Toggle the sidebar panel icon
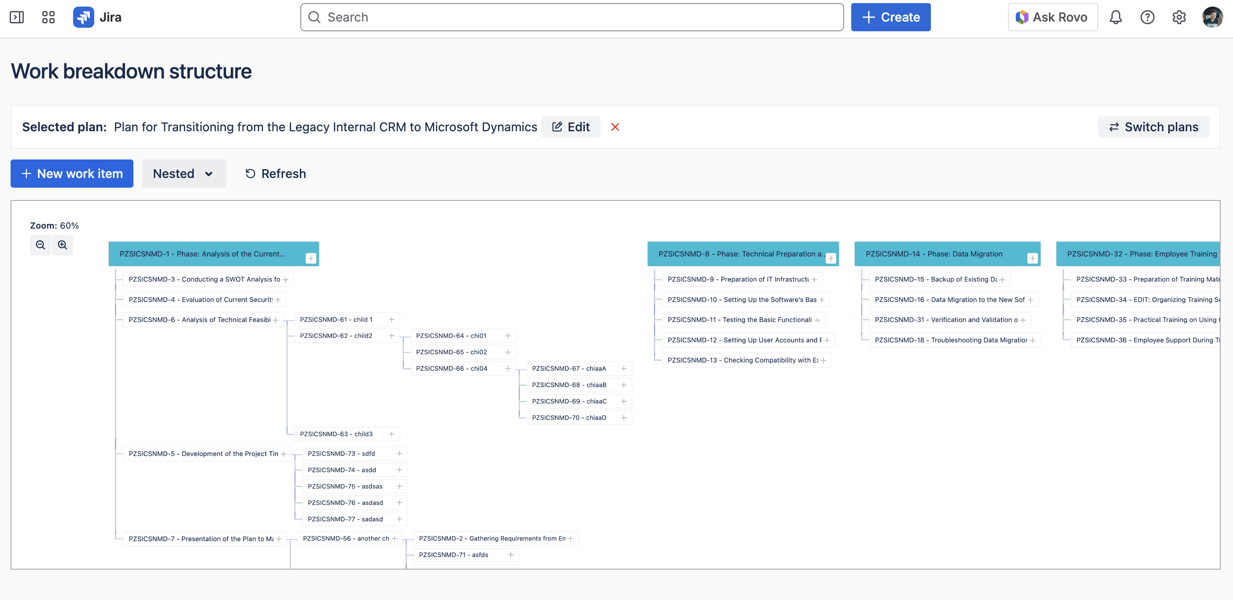Image resolution: width=1233 pixels, height=600 pixels. [17, 17]
